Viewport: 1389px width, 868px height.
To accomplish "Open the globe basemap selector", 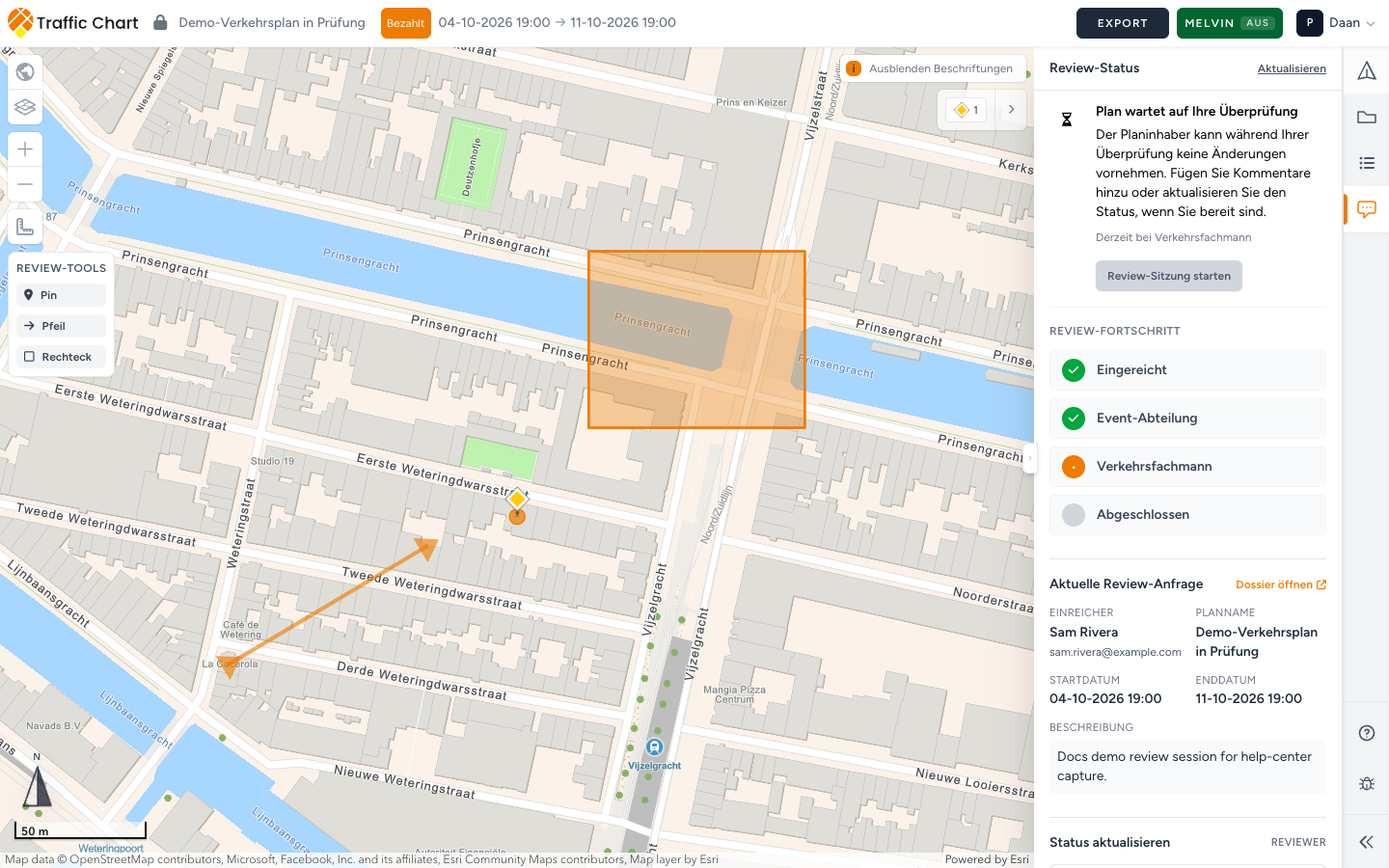I will (x=25, y=71).
